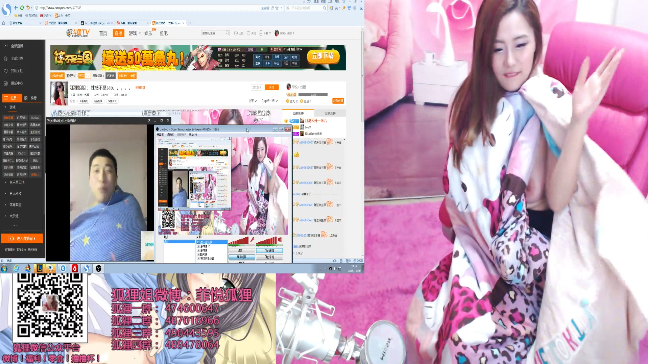The width and height of the screenshot is (648, 364).
Task: Open the Sogou browser from the taskbar
Action: (86, 268)
